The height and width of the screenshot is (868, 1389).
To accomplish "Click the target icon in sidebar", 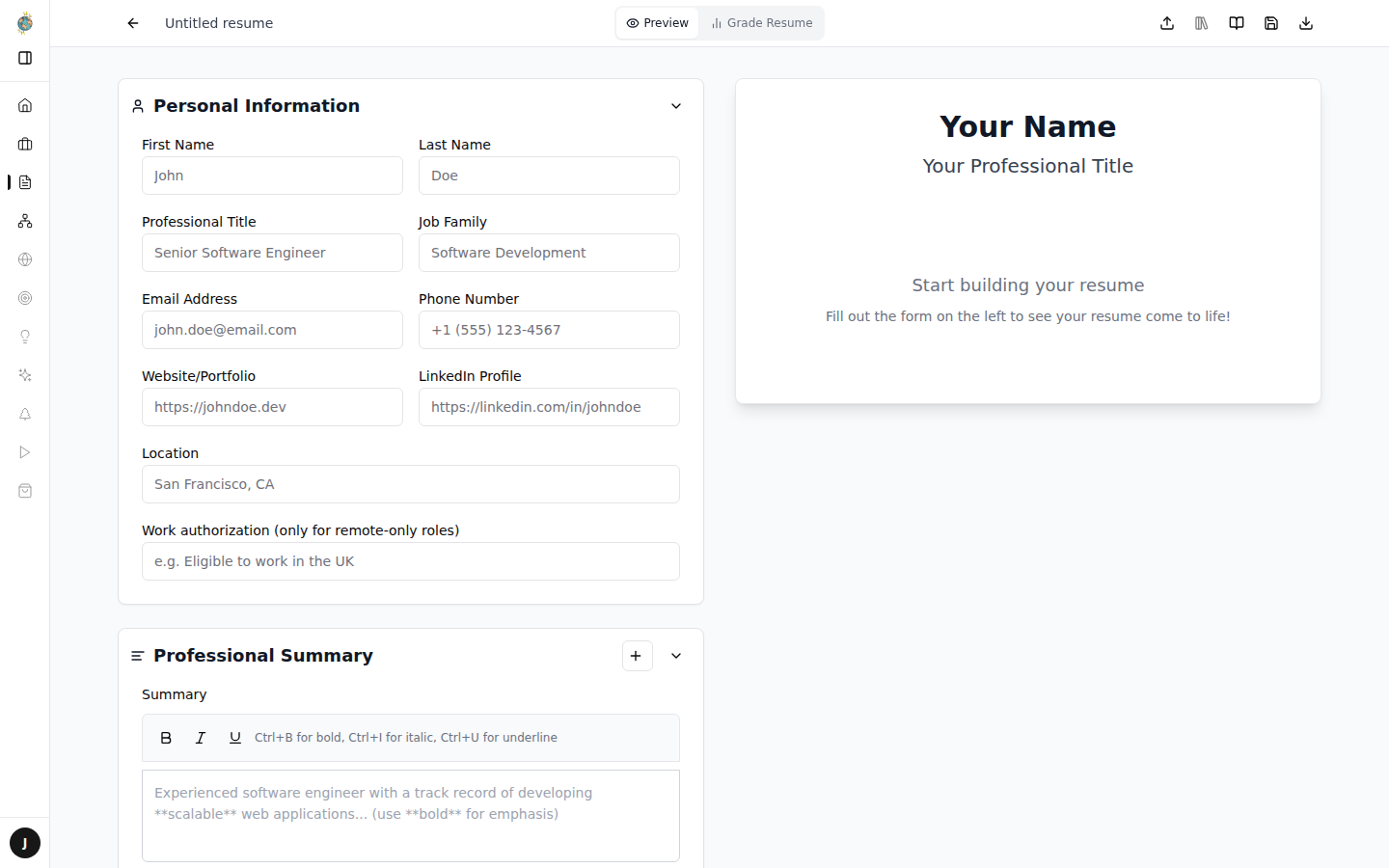I will click(25, 298).
